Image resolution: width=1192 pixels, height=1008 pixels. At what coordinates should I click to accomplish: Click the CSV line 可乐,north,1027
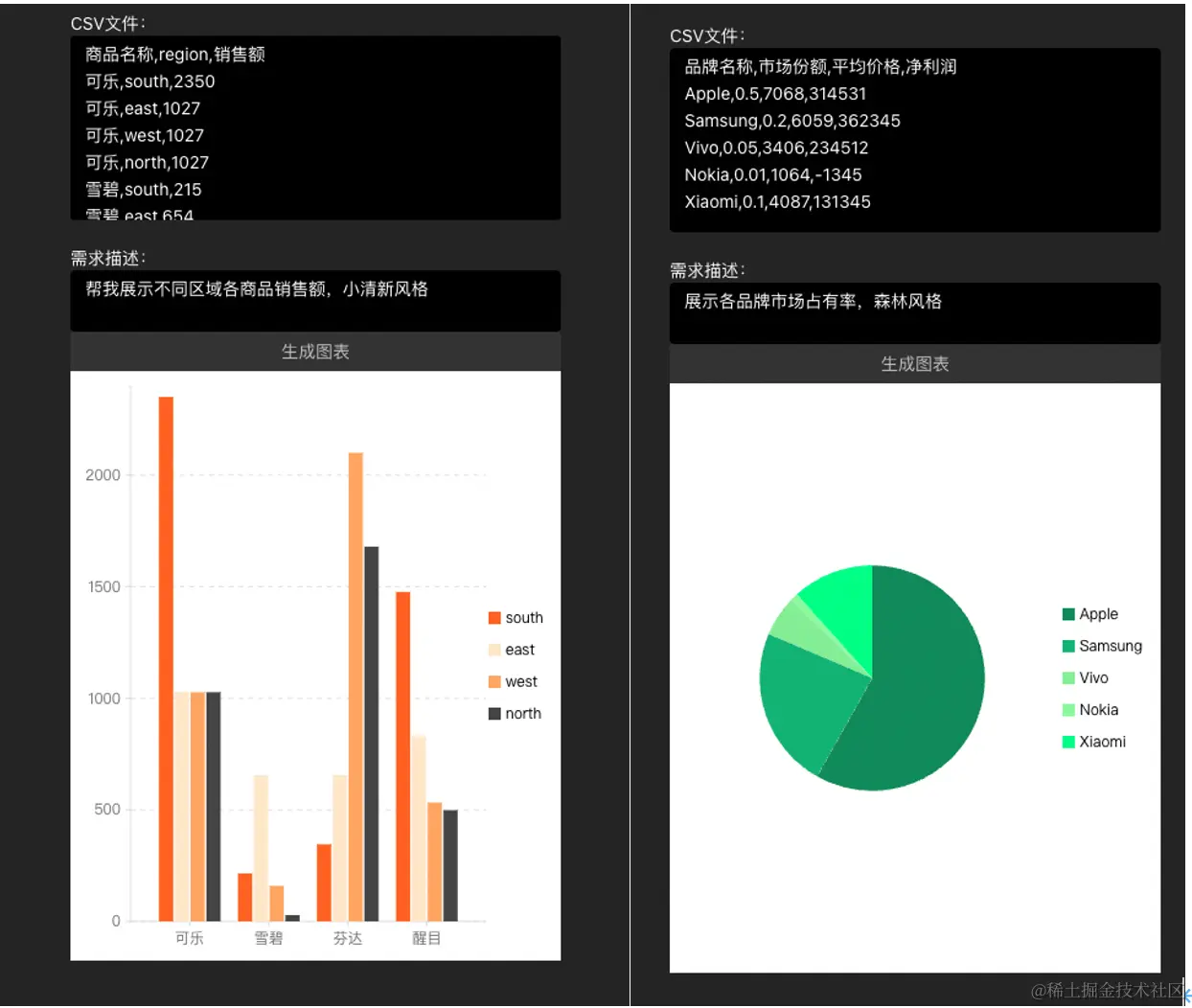pyautogui.click(x=147, y=163)
